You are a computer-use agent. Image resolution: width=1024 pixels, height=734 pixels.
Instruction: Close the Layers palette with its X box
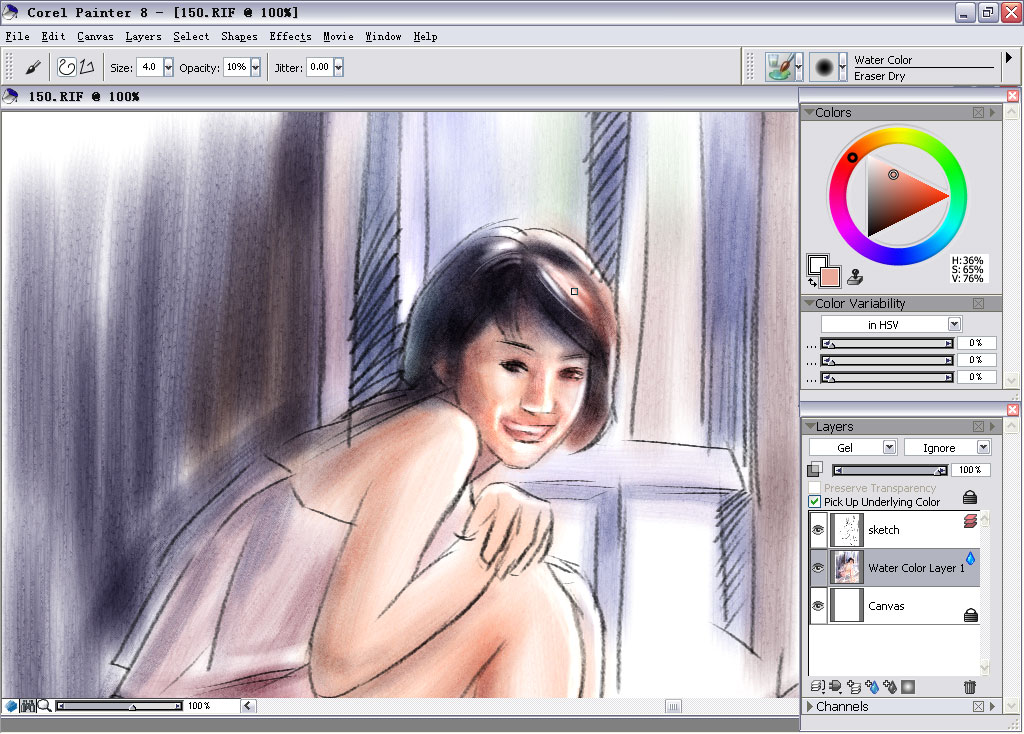(978, 426)
